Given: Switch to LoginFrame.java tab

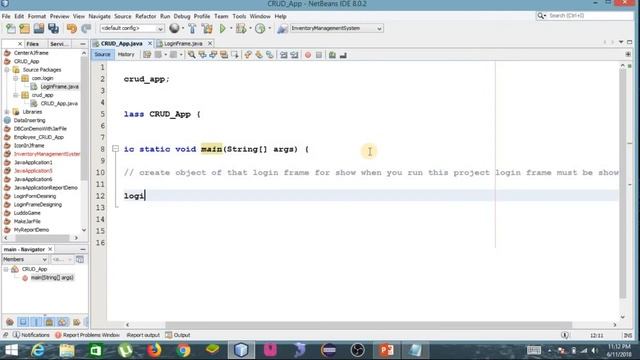Looking at the screenshot, I should pyautogui.click(x=183, y=43).
